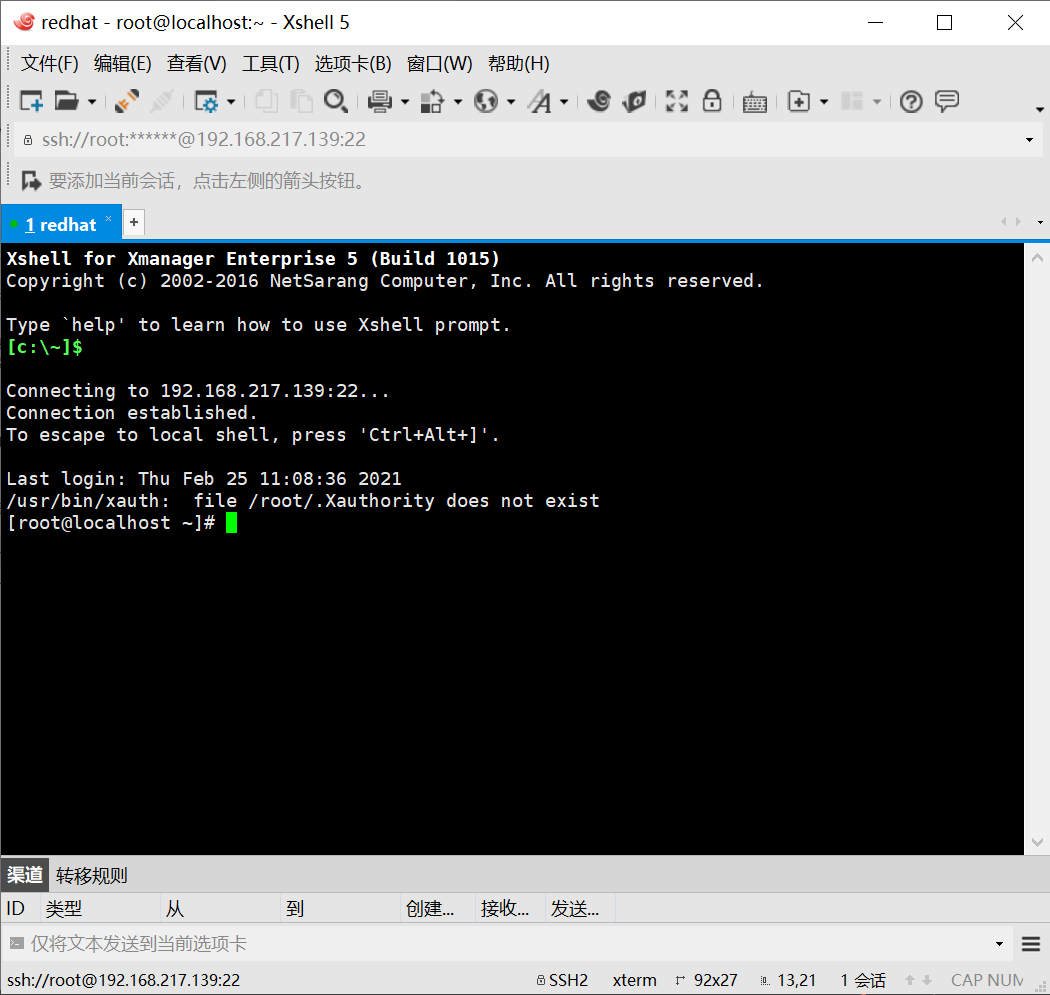Click the greyed-out Reconnect icon
Image resolution: width=1050 pixels, height=995 pixels.
[x=162, y=102]
